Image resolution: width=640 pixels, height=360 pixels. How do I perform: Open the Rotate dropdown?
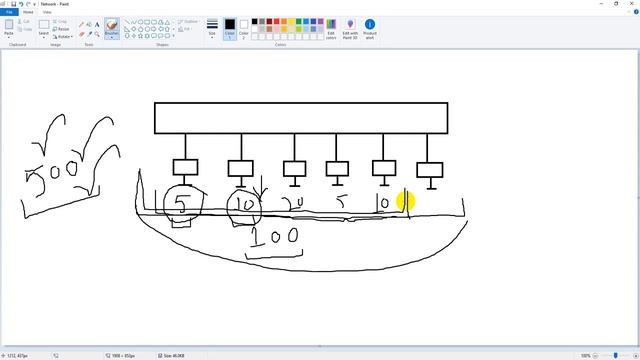[x=62, y=36]
